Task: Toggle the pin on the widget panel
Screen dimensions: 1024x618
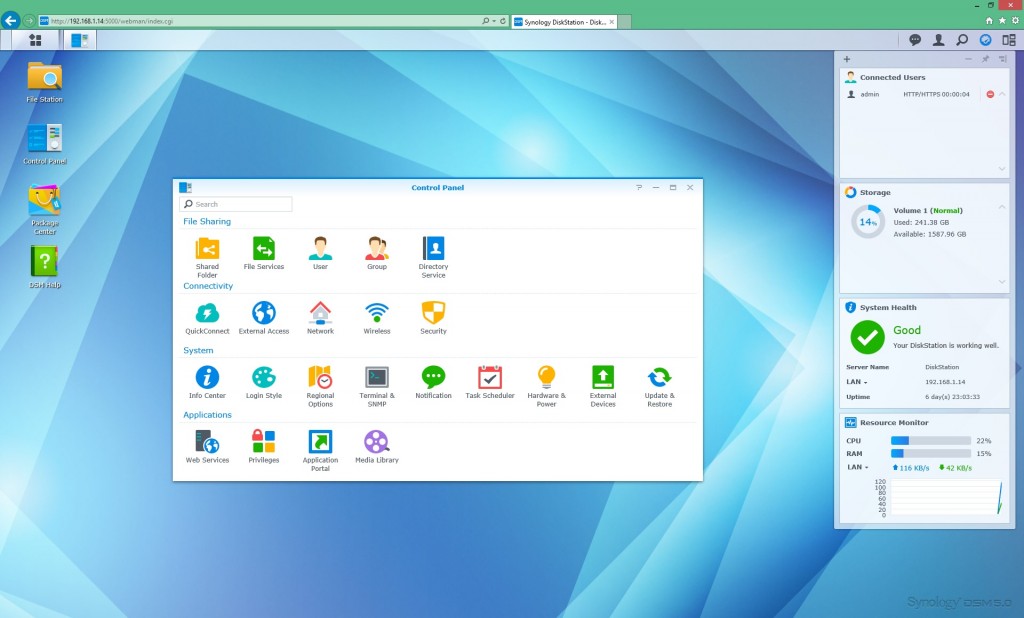Action: (985, 60)
